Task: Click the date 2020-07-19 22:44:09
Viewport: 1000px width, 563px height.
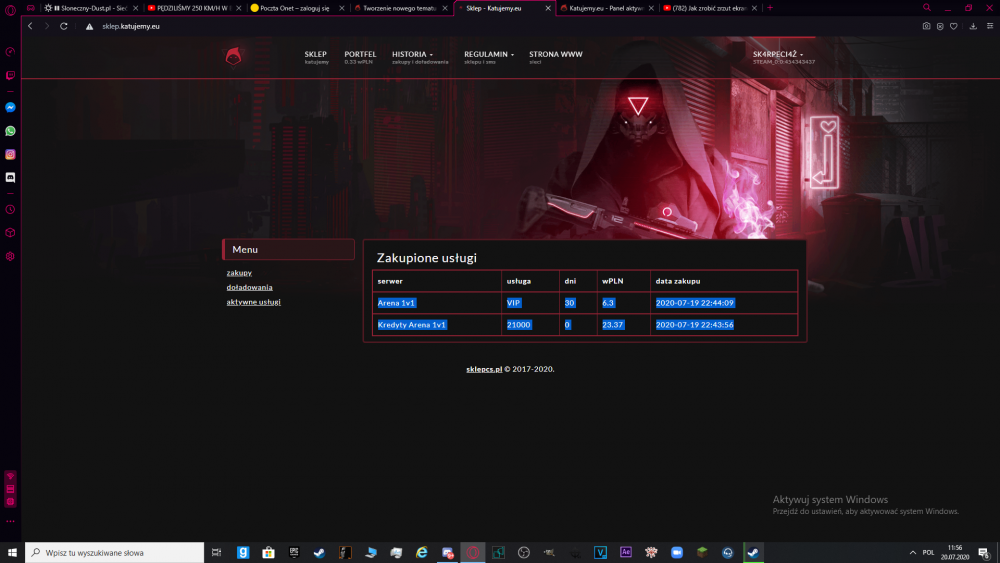Action: [x=695, y=303]
